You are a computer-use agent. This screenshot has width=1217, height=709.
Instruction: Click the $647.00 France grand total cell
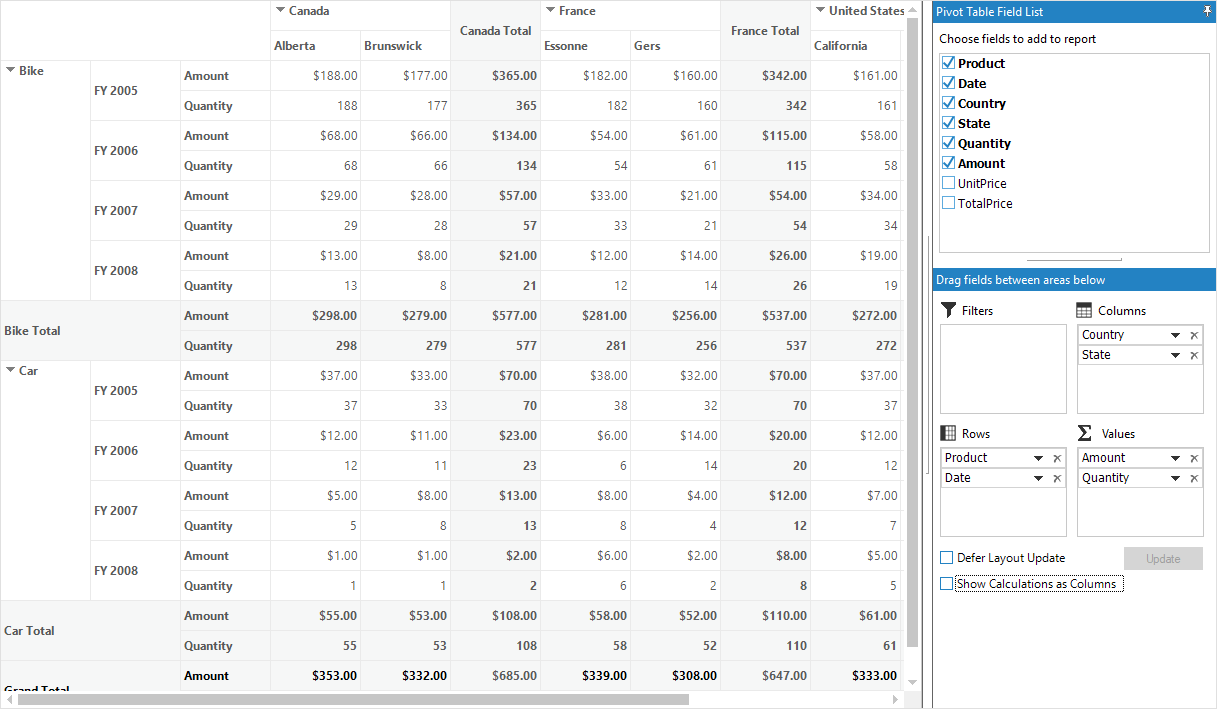click(765, 676)
